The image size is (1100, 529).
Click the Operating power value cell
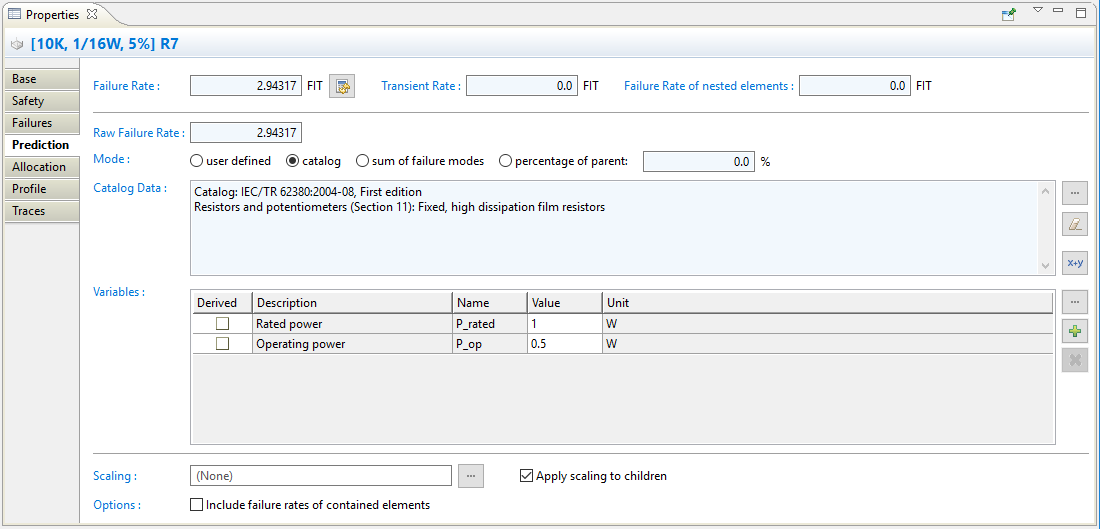coord(564,344)
